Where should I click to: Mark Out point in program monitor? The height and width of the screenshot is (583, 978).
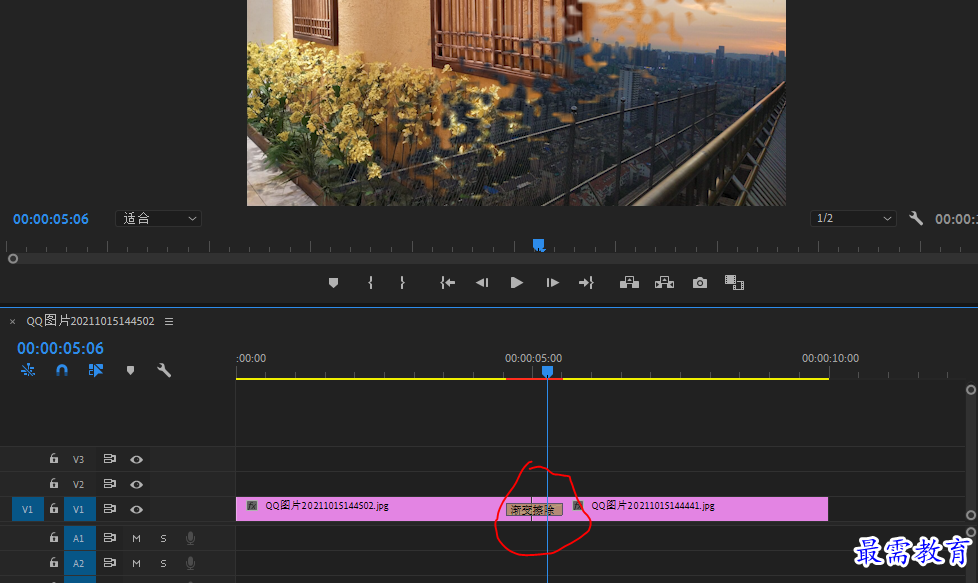[402, 283]
